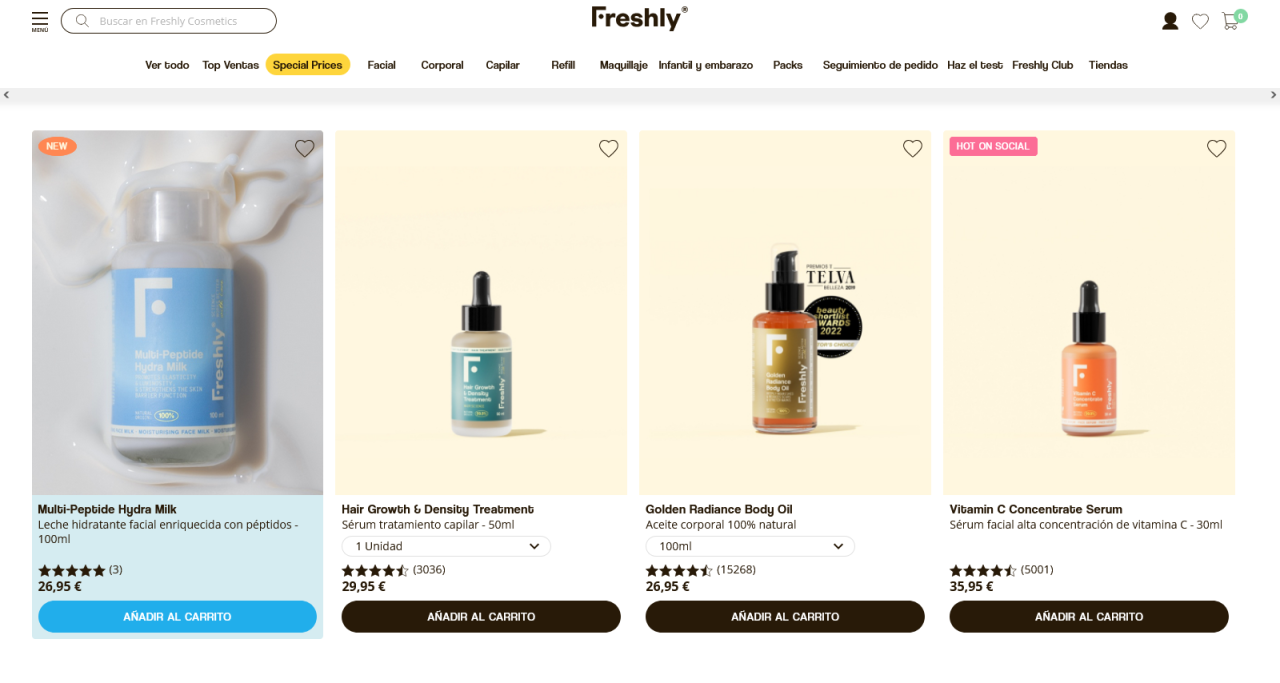Open the shopping cart icon

[x=1231, y=21]
